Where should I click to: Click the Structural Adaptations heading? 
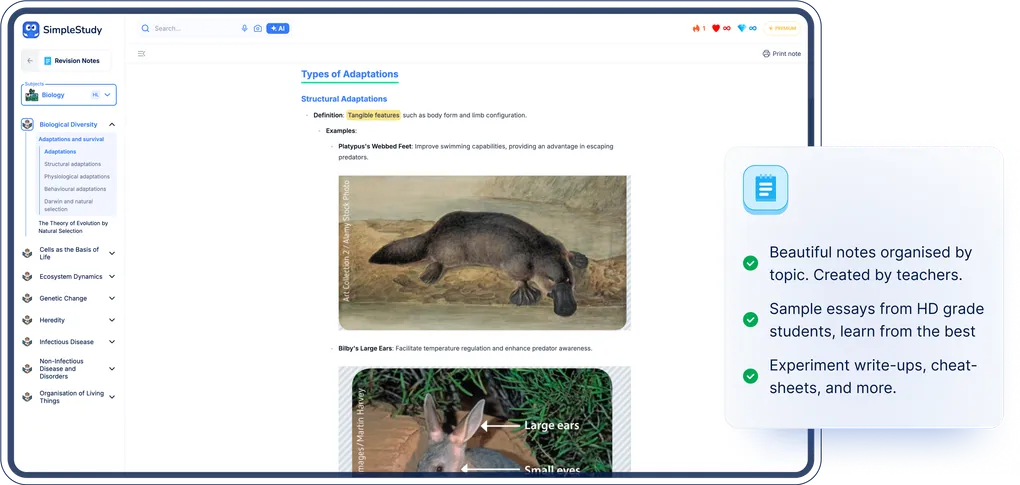click(x=344, y=99)
